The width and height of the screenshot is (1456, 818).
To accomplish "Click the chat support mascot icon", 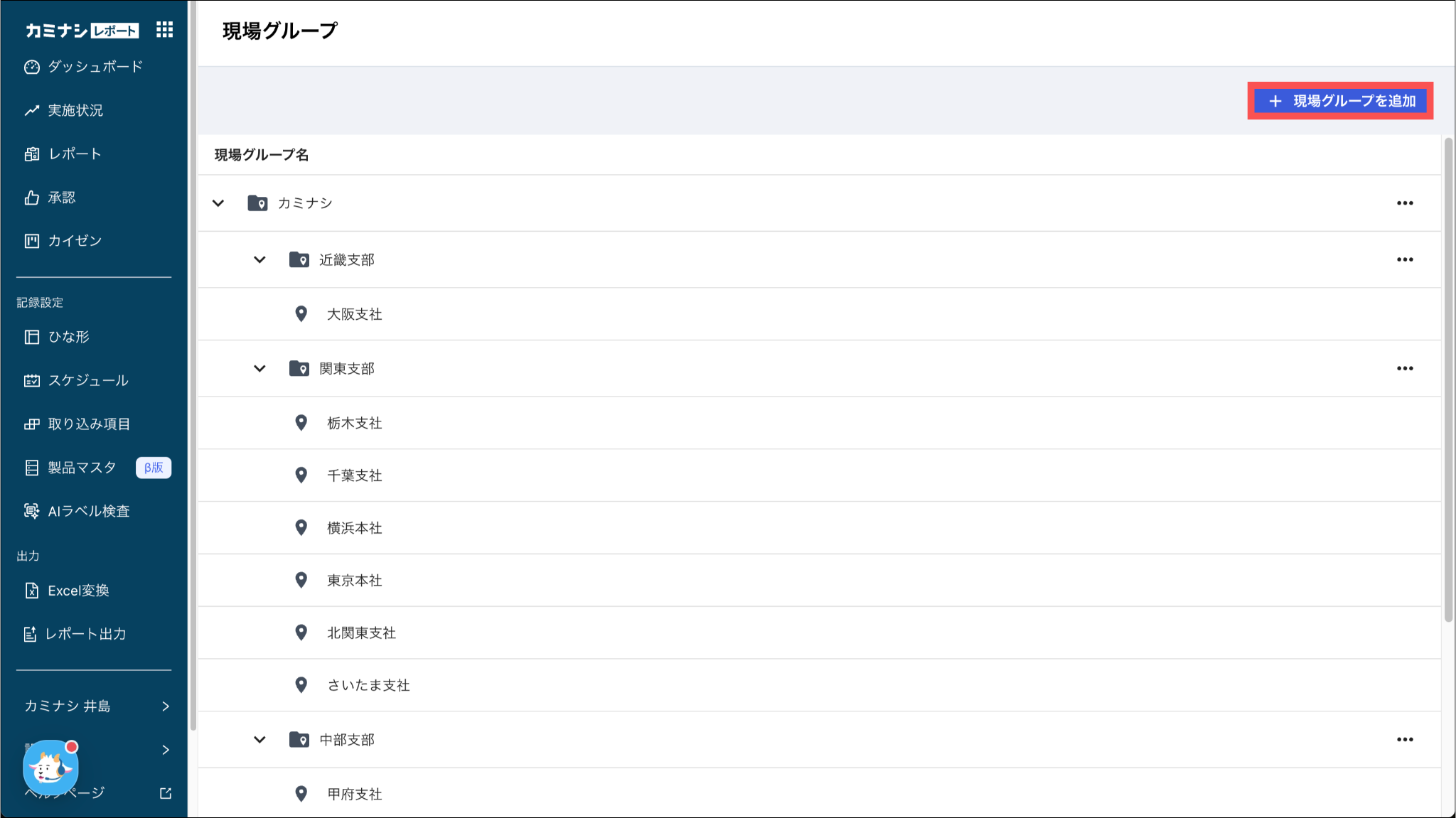I will [50, 768].
